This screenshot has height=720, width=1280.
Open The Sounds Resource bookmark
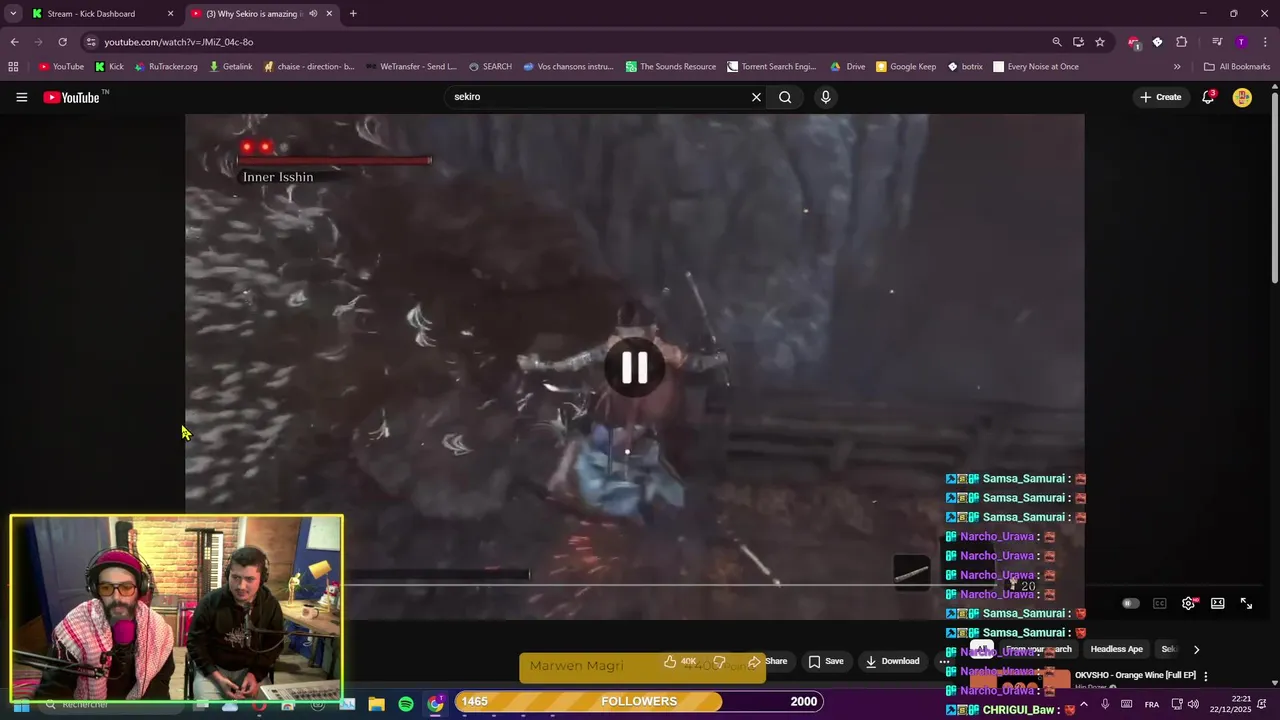pyautogui.click(x=671, y=67)
